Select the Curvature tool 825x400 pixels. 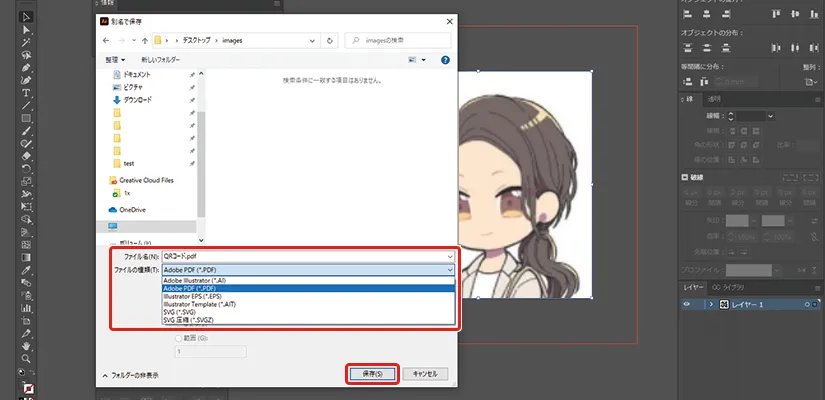[x=26, y=81]
